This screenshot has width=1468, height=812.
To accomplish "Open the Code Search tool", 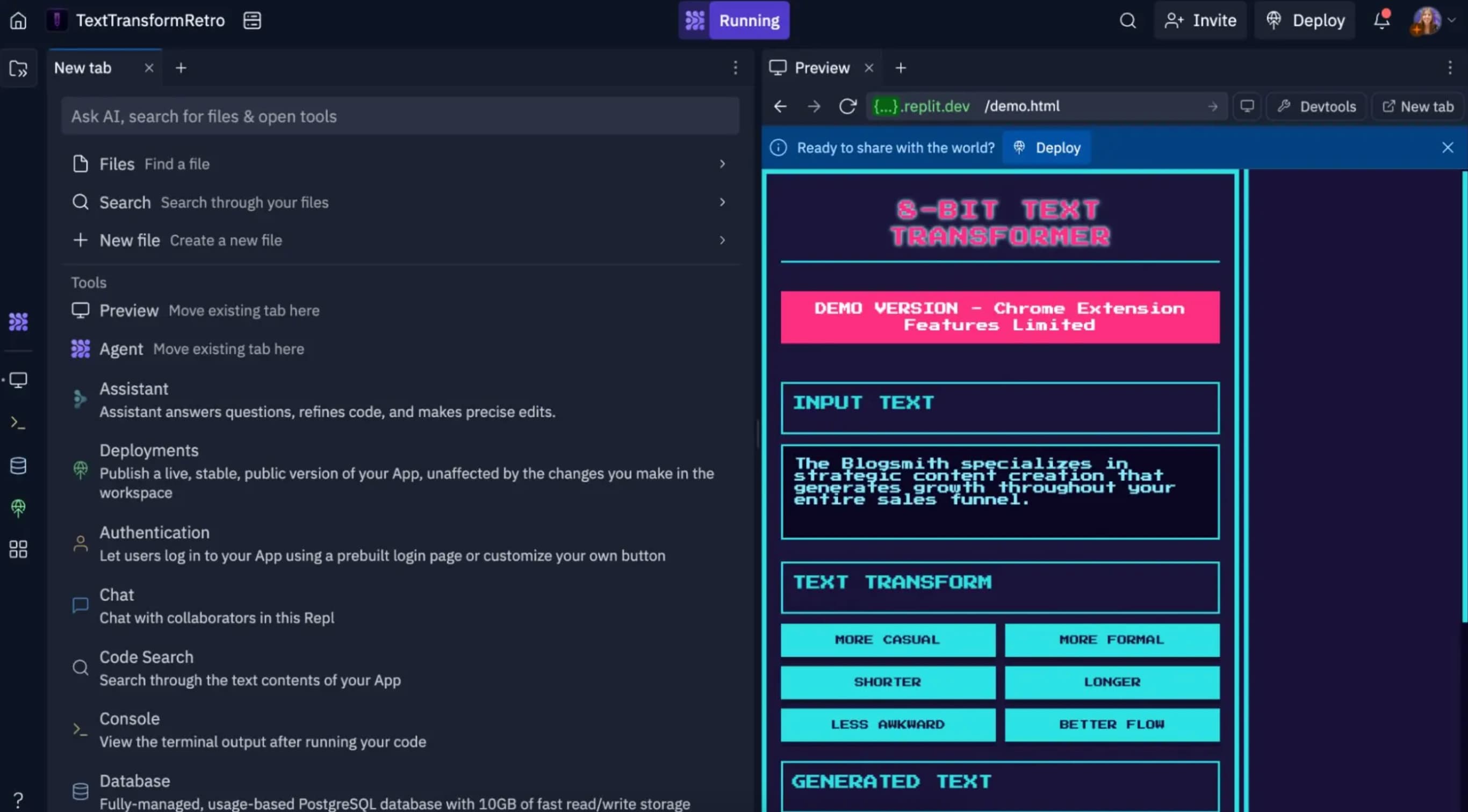I will coord(400,668).
